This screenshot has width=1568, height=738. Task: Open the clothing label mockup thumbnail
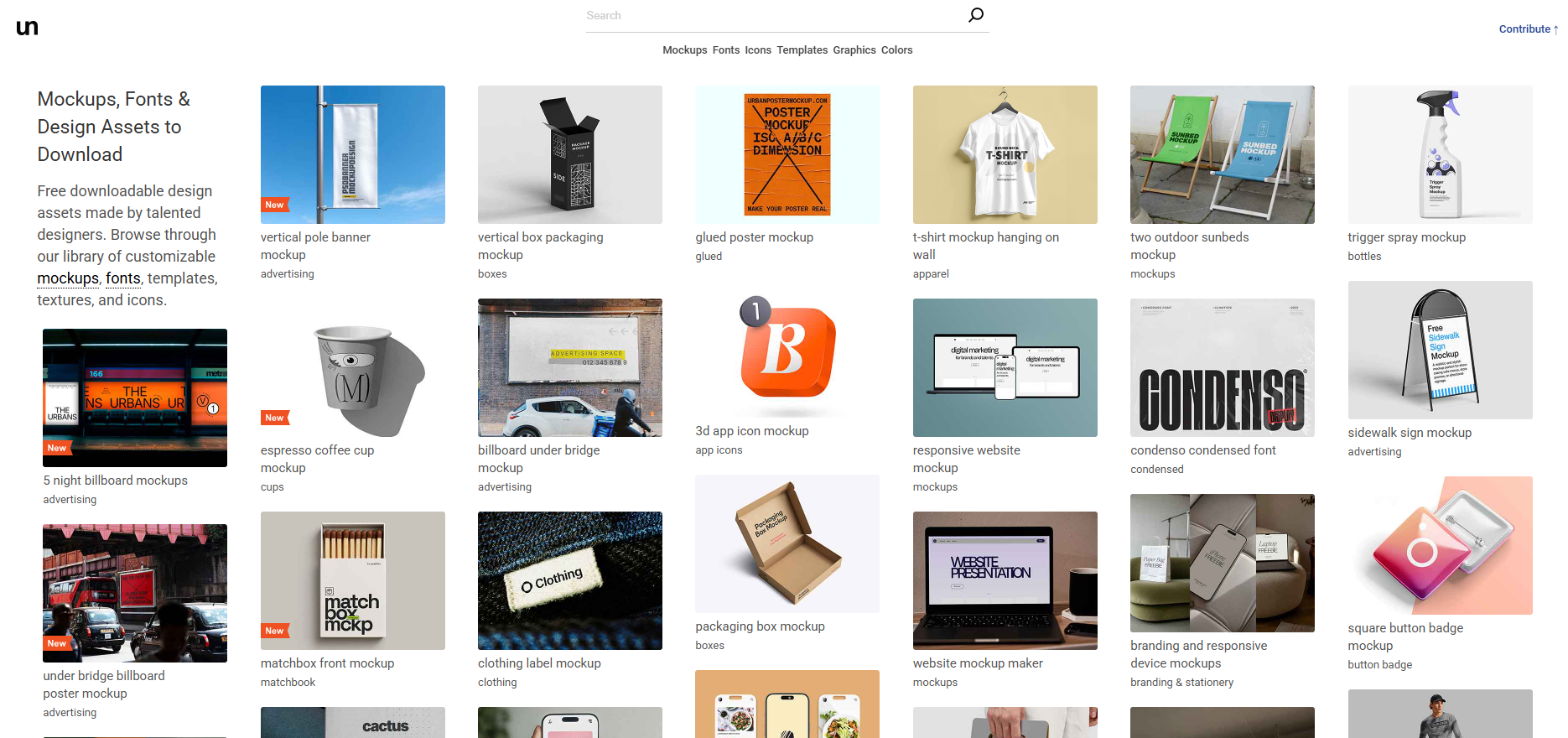[570, 580]
